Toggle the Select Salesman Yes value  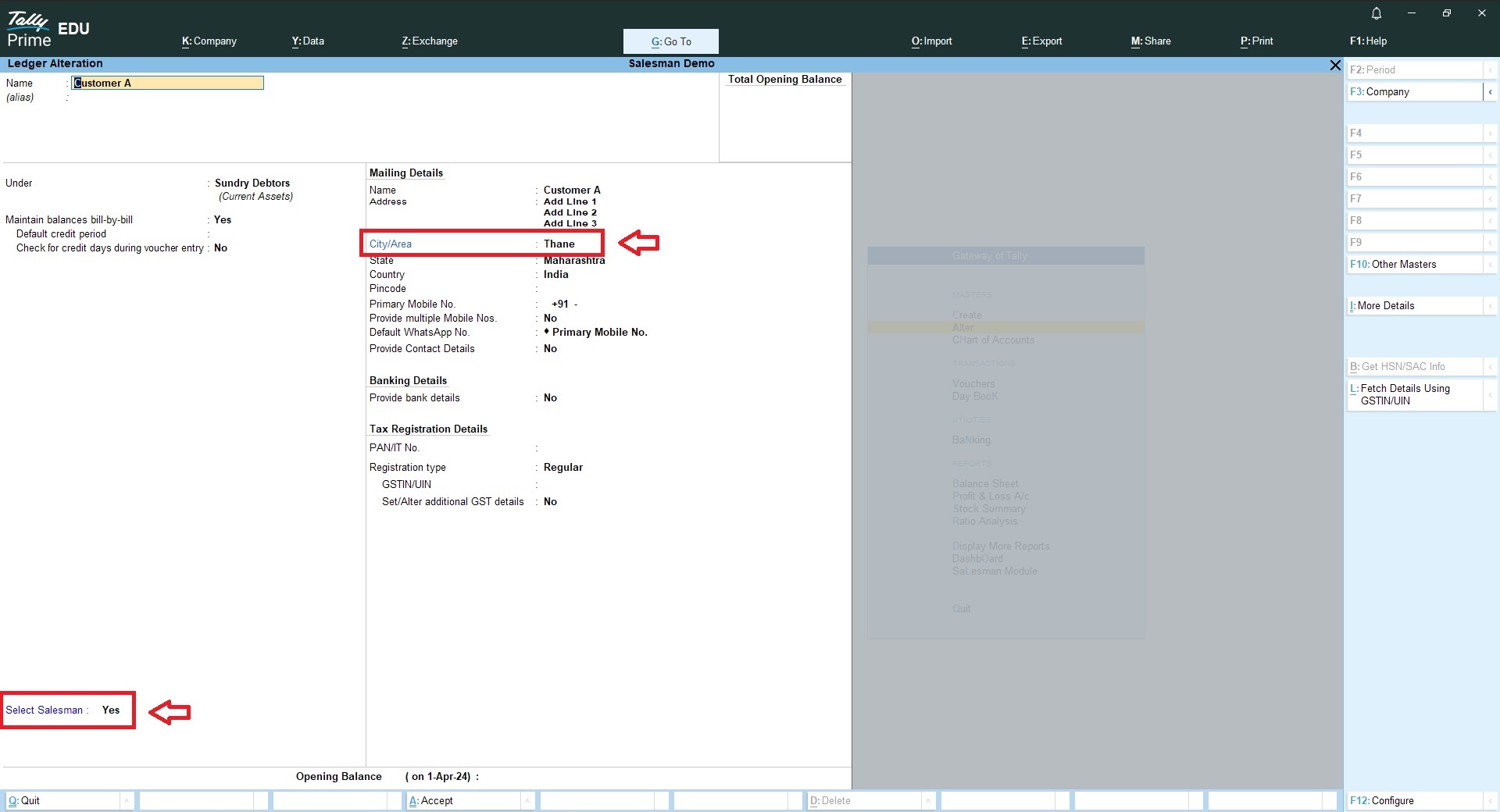(111, 710)
